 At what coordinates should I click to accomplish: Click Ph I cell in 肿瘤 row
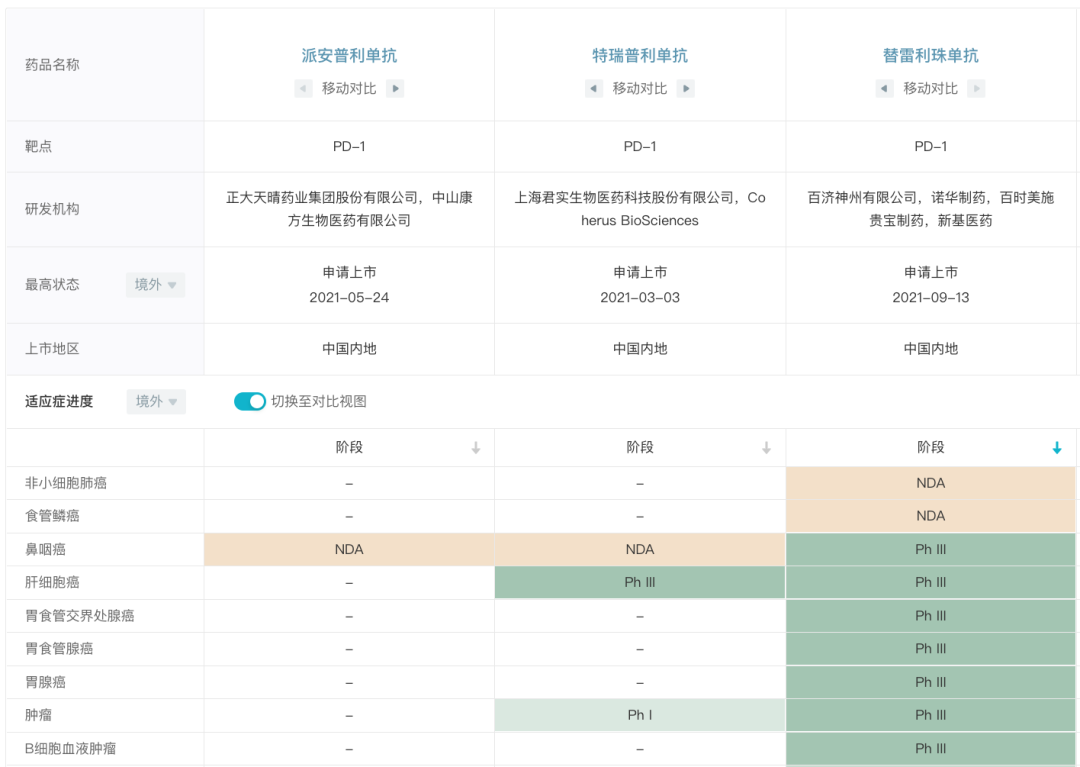pos(640,715)
